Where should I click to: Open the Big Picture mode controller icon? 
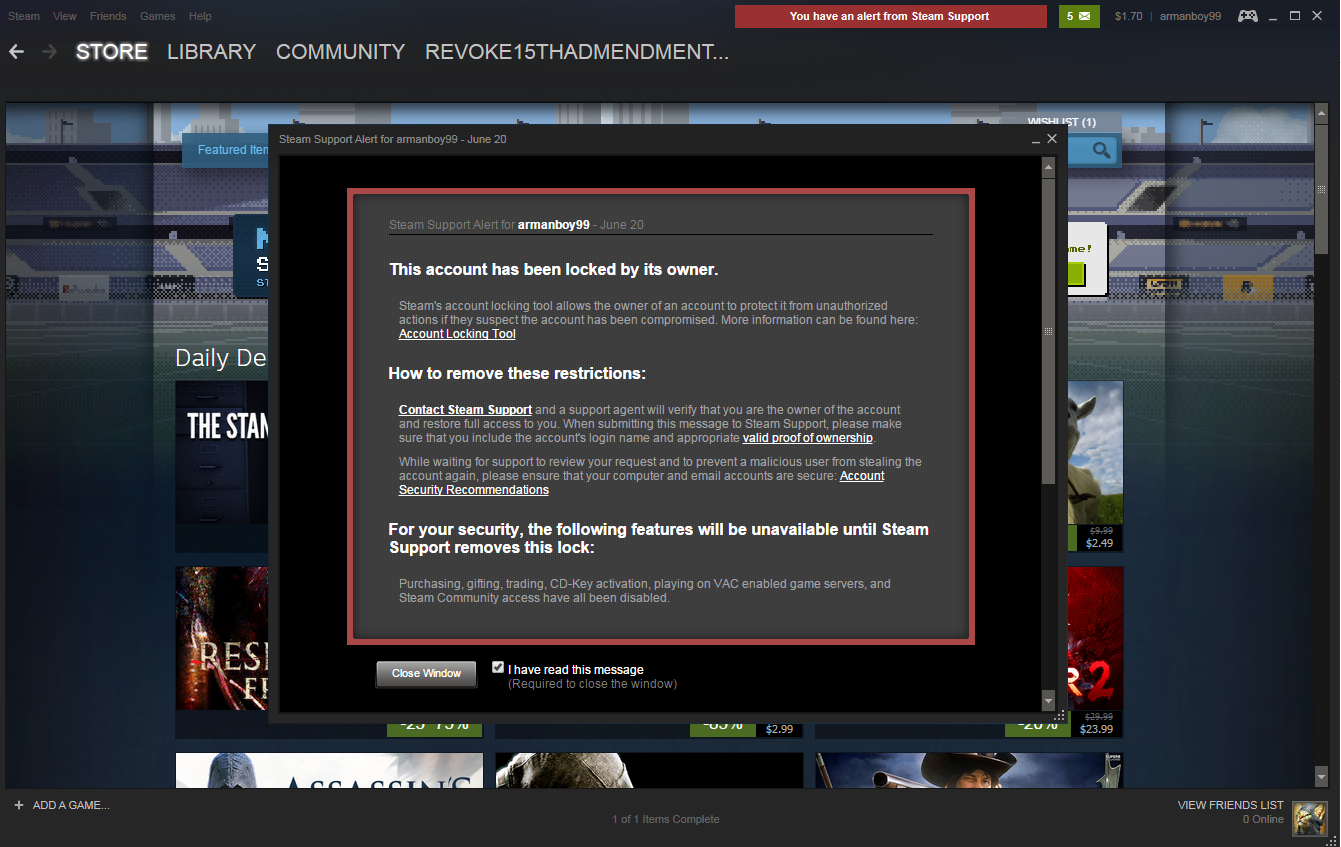click(x=1248, y=16)
